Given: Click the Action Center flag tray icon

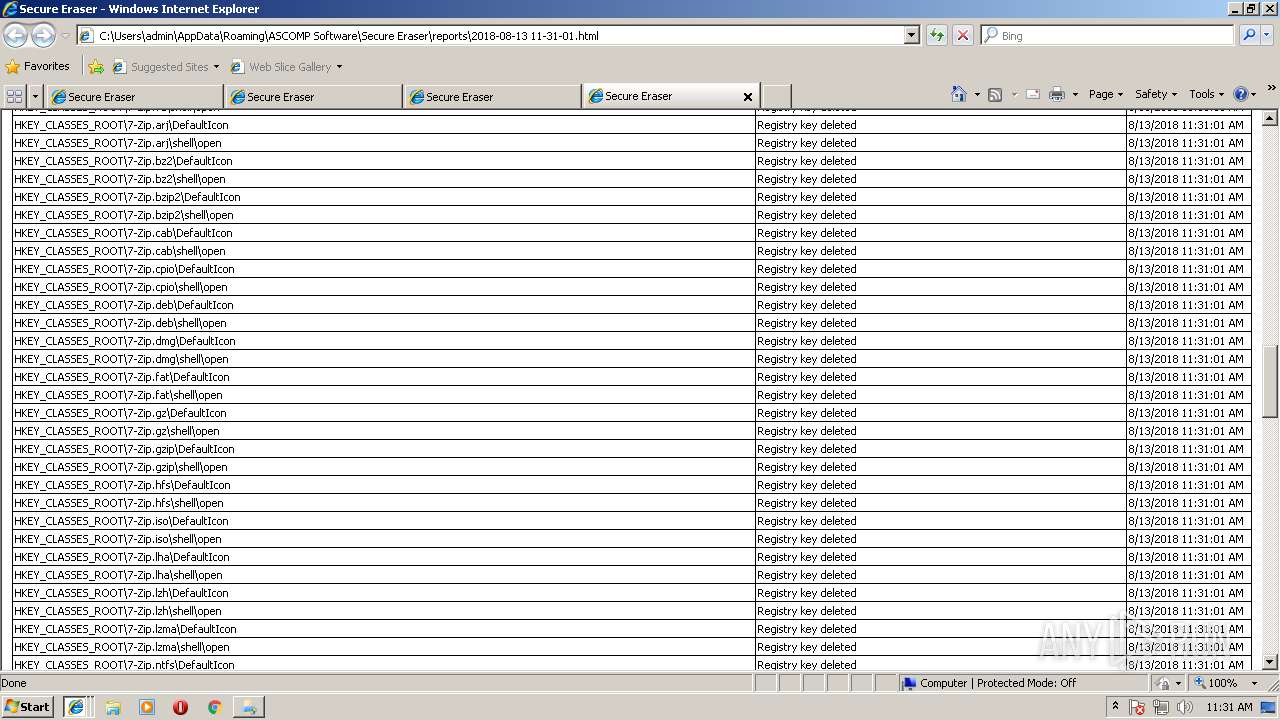Looking at the screenshot, I should (x=1138, y=707).
